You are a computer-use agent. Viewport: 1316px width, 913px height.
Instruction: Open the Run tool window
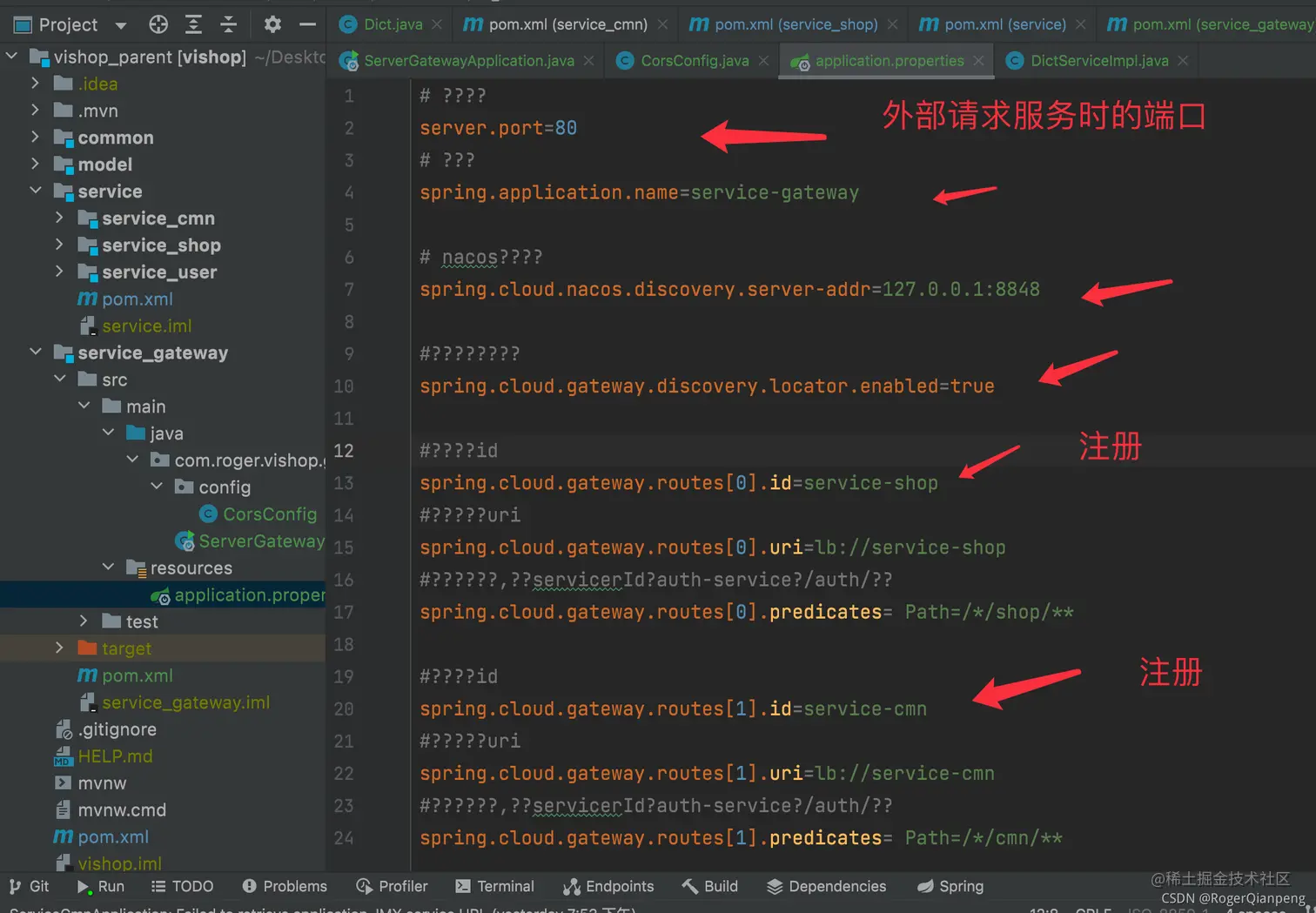101,886
